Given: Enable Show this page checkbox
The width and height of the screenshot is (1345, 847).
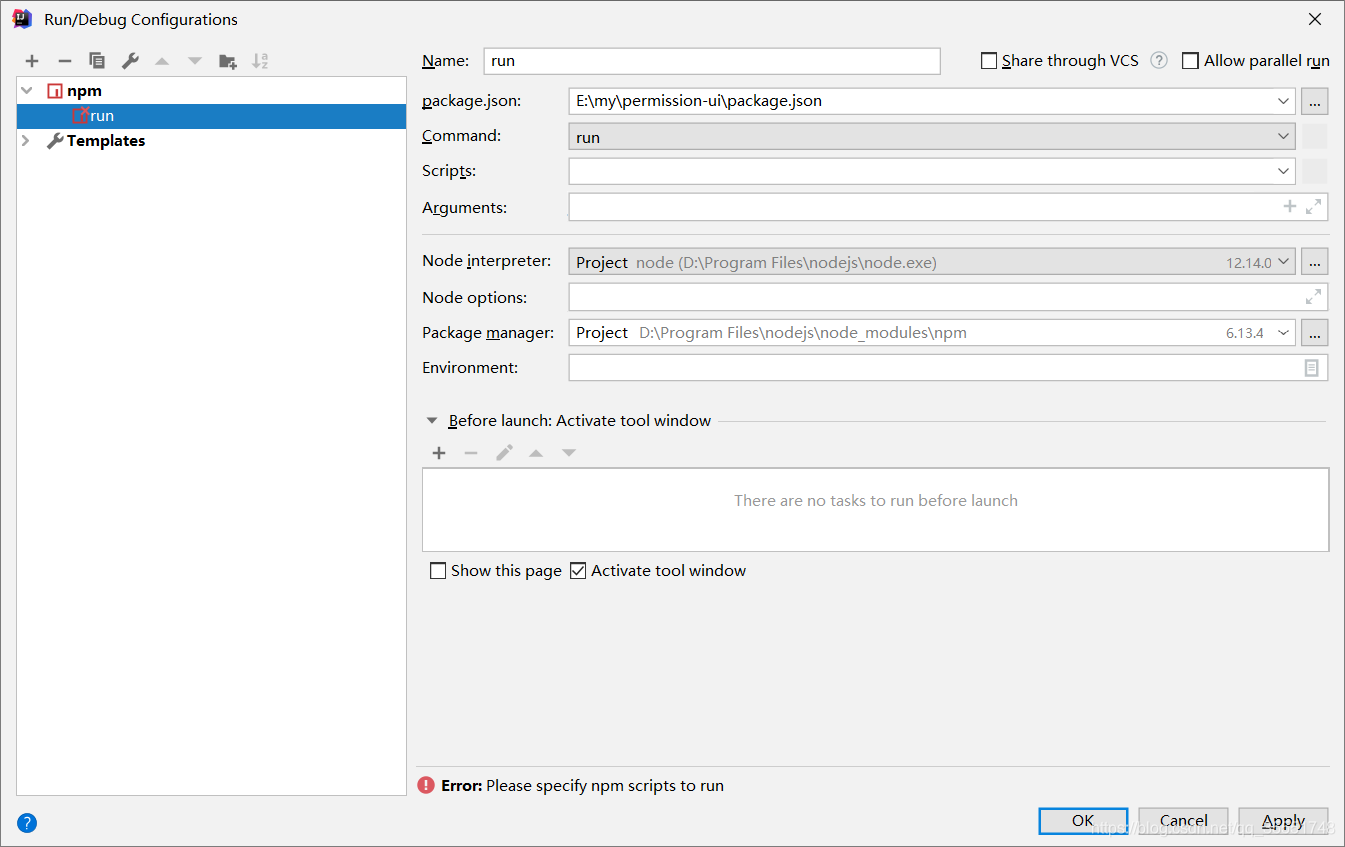Looking at the screenshot, I should click(x=438, y=571).
